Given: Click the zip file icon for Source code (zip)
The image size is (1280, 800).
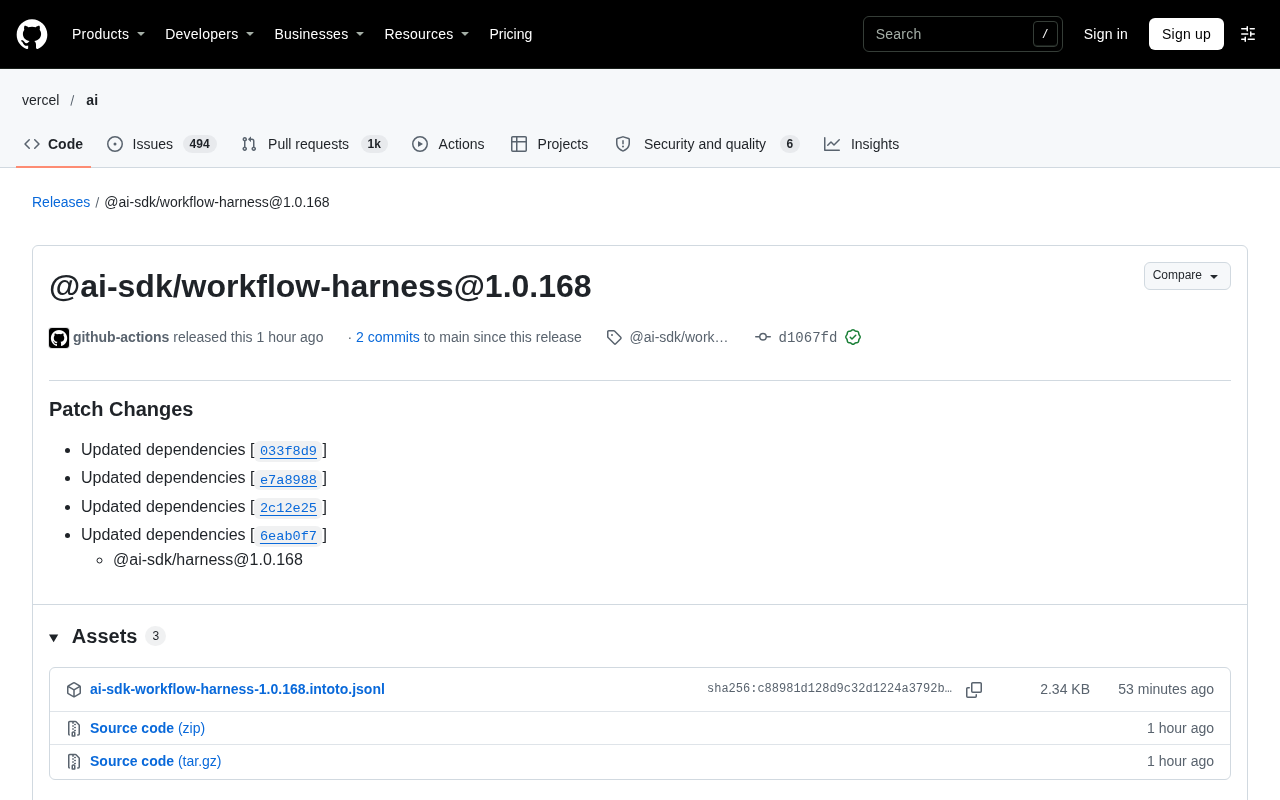Looking at the screenshot, I should pyautogui.click(x=74, y=728).
